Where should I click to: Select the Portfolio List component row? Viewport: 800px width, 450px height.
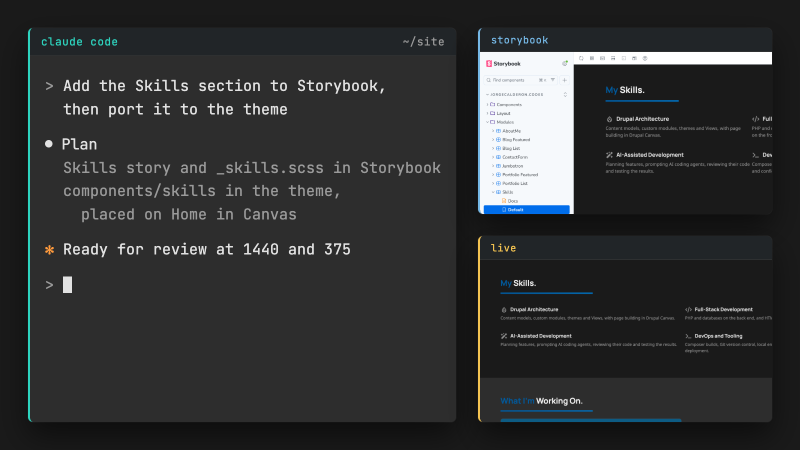[527, 183]
